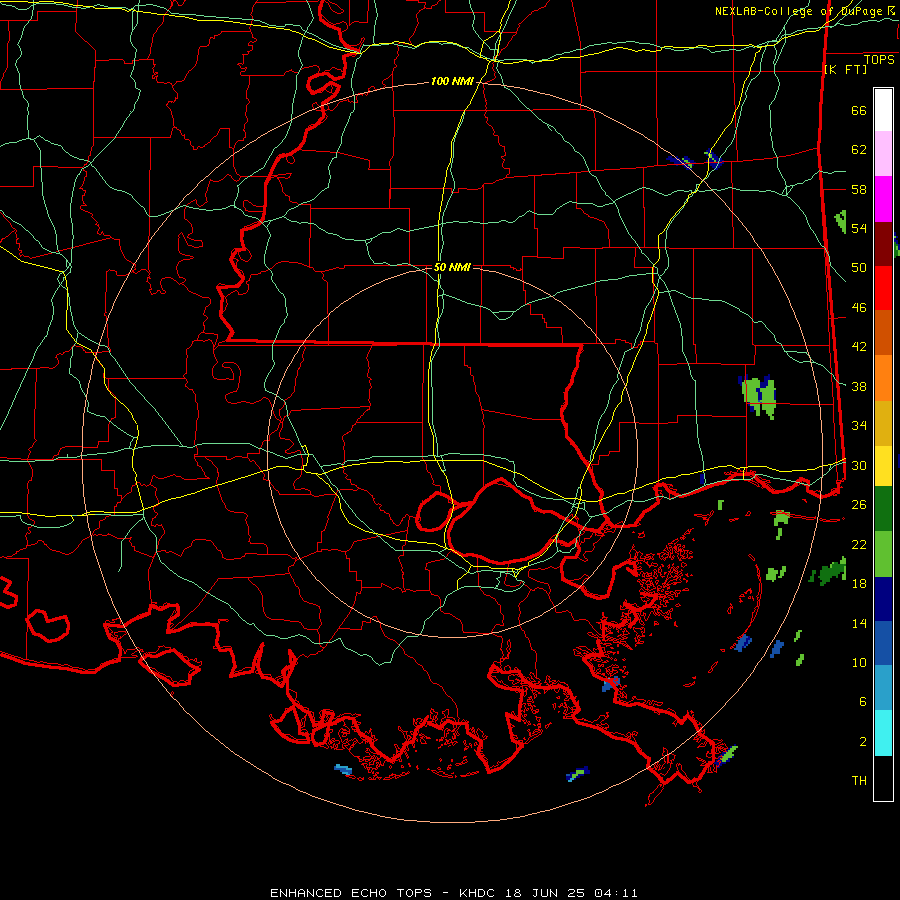Pick the medium blue legend band
Viewport: 900px width, 900px height.
883,643
